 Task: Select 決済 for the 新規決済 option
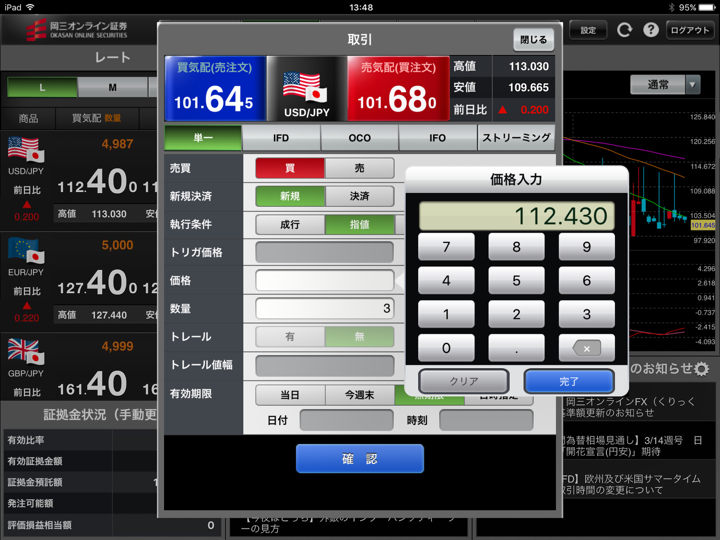point(359,196)
